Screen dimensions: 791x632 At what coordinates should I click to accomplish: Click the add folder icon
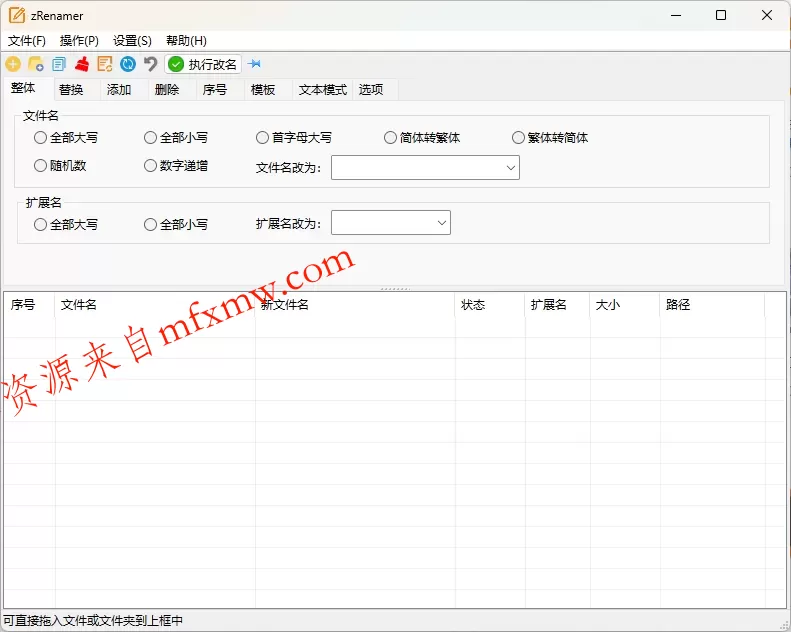tap(36, 64)
